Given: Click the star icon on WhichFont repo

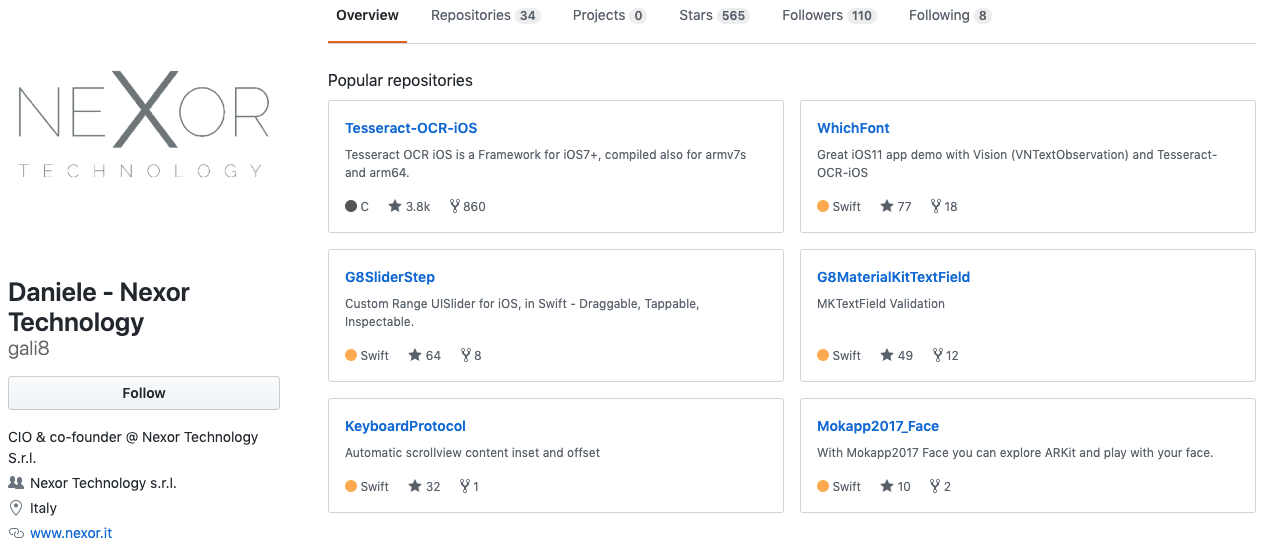Looking at the screenshot, I should [x=887, y=206].
